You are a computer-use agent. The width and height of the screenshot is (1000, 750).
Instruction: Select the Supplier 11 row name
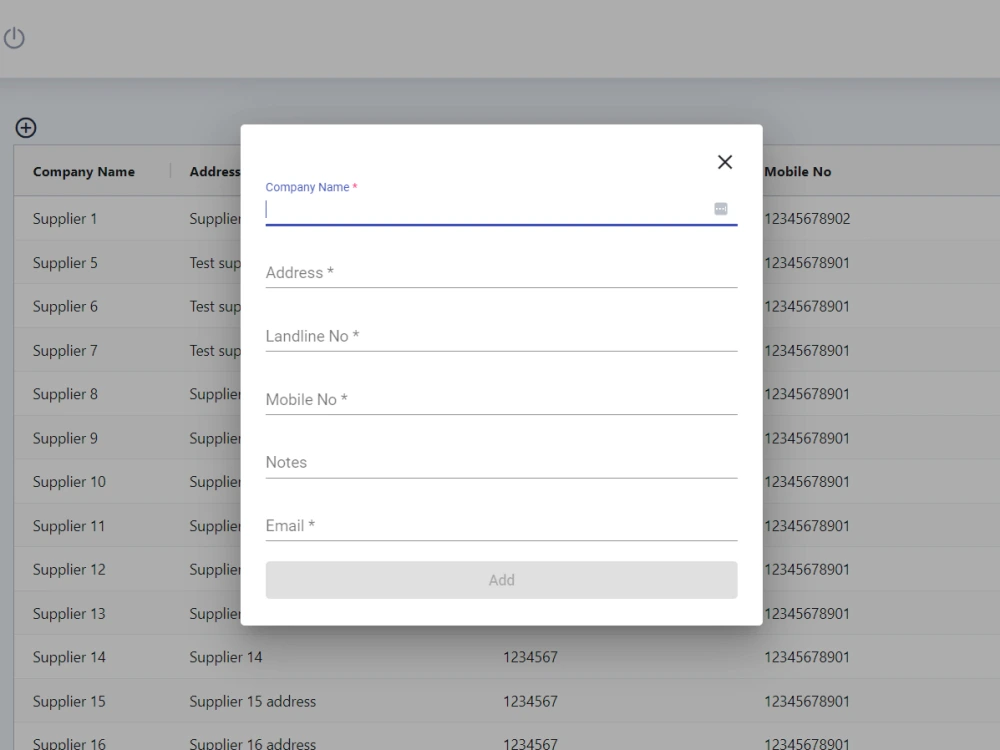pyautogui.click(x=69, y=526)
